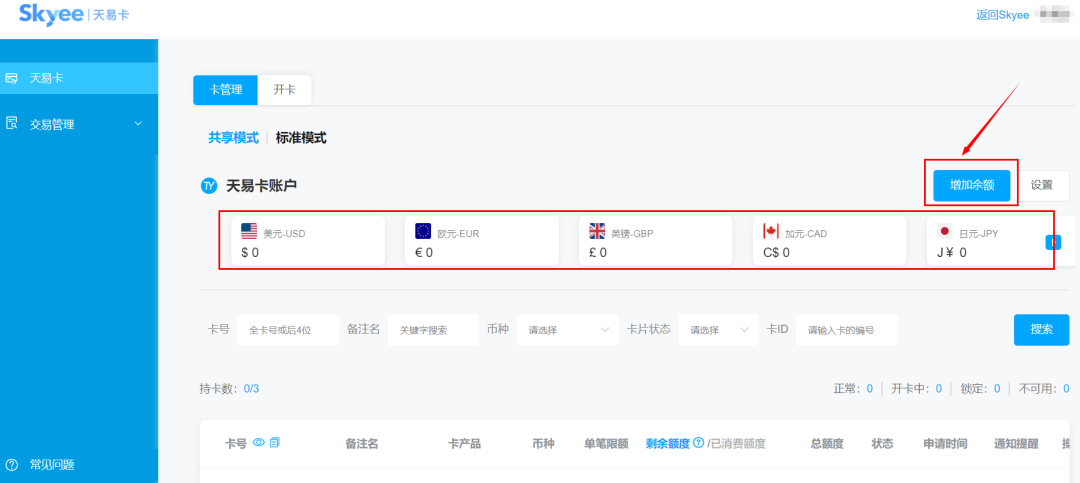Click the question mark beside 剩余额度
The width and height of the screenshot is (1080, 483).
pyautogui.click(x=698, y=443)
